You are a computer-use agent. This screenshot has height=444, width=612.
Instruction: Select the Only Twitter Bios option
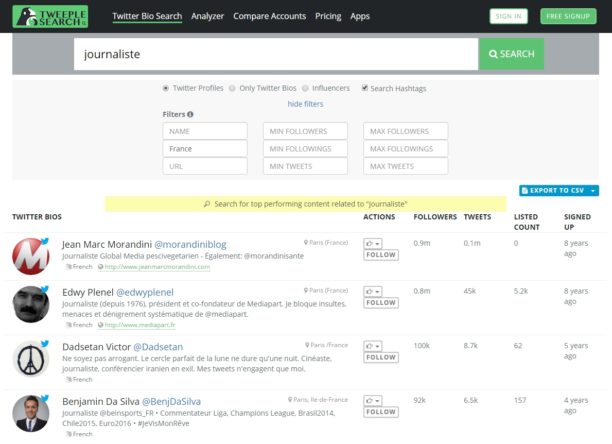point(232,88)
